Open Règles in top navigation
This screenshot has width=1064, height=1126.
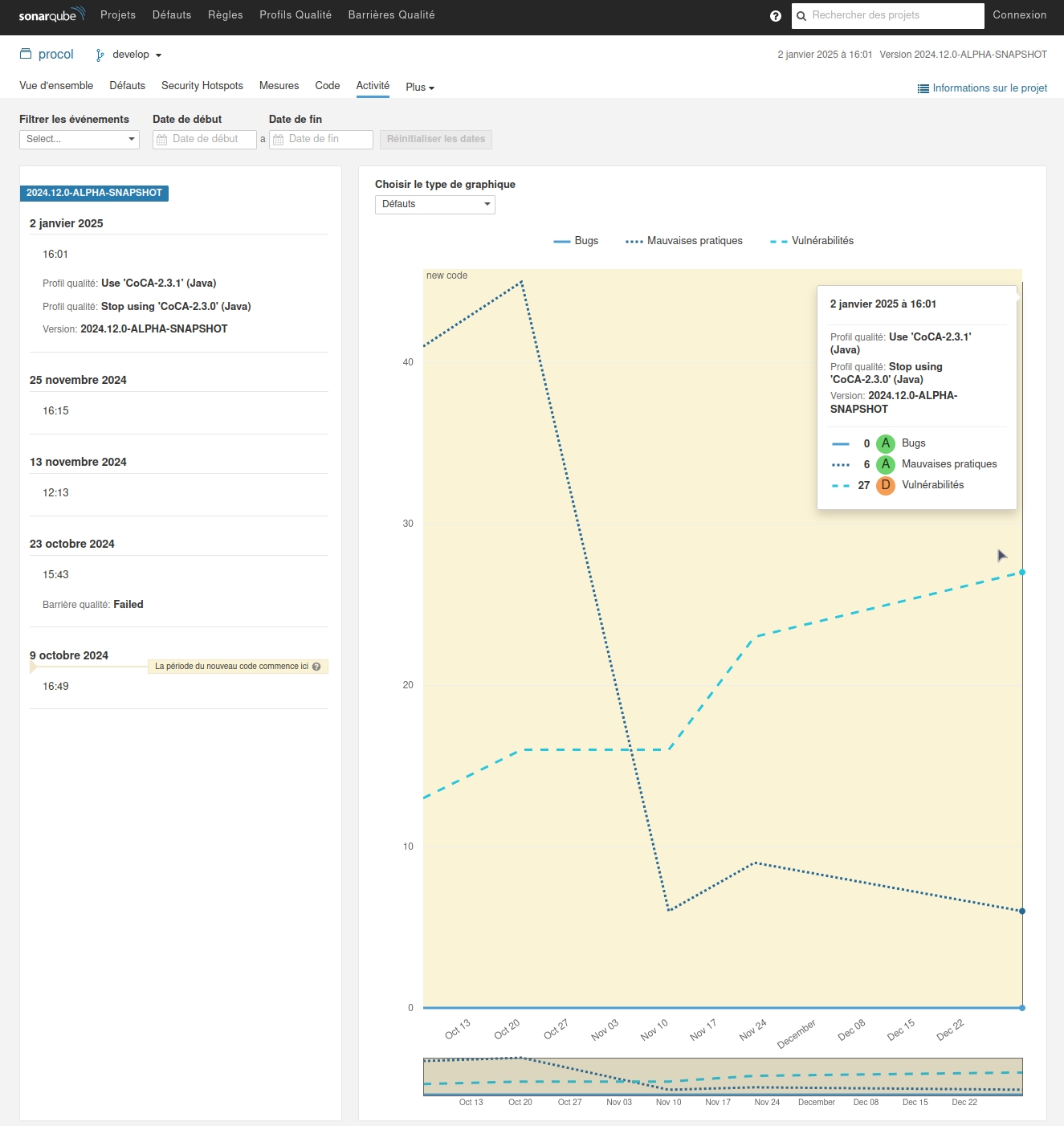[226, 14]
